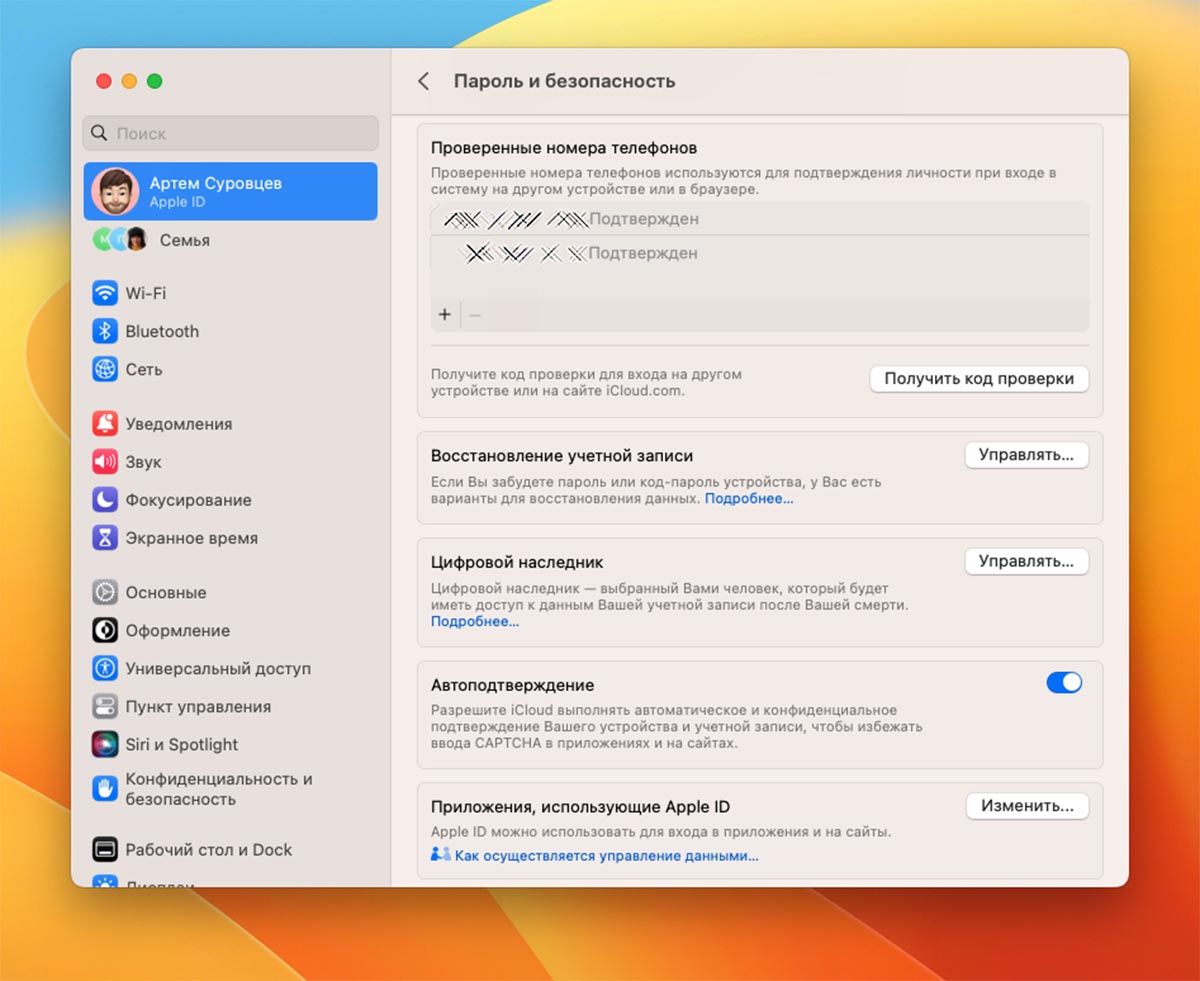Open Как осуществляется управление данными link
Viewport: 1200px width, 981px height.
(x=607, y=856)
